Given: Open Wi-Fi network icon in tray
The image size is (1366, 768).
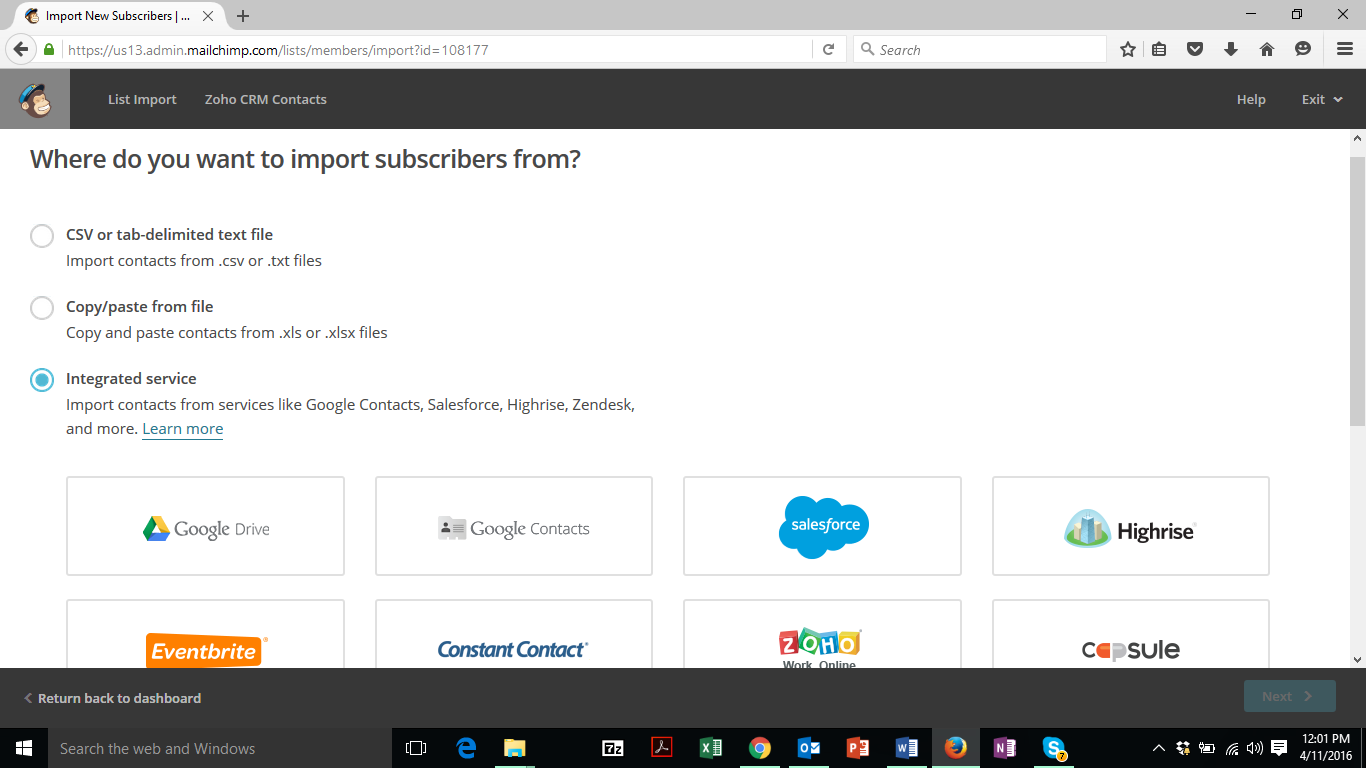Looking at the screenshot, I should (1232, 748).
